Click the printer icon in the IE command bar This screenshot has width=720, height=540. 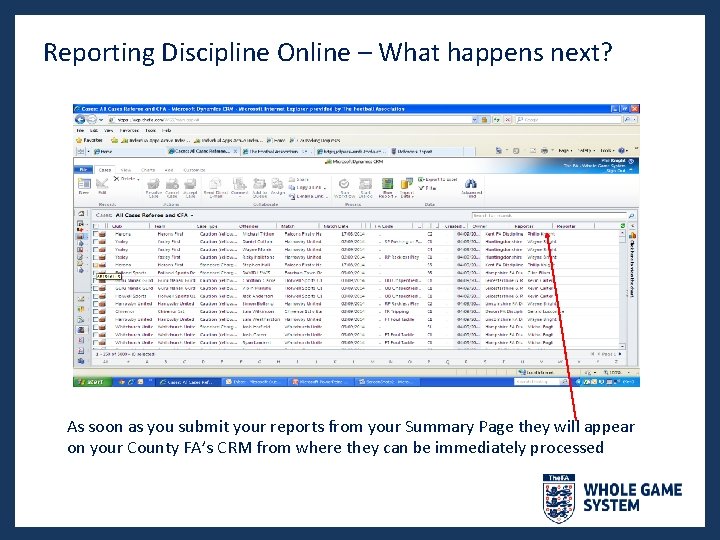click(x=544, y=151)
